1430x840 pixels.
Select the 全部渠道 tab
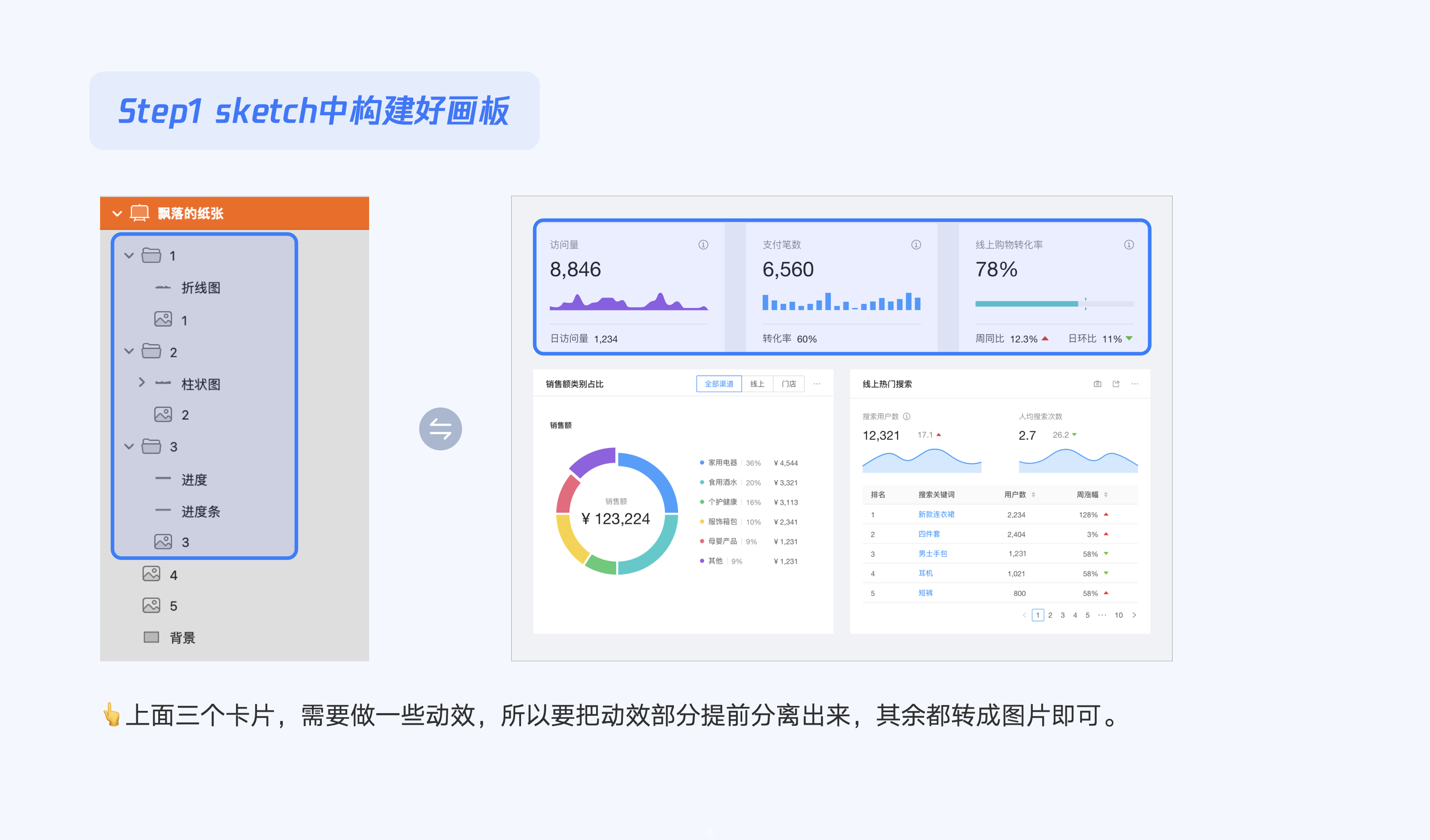click(719, 384)
